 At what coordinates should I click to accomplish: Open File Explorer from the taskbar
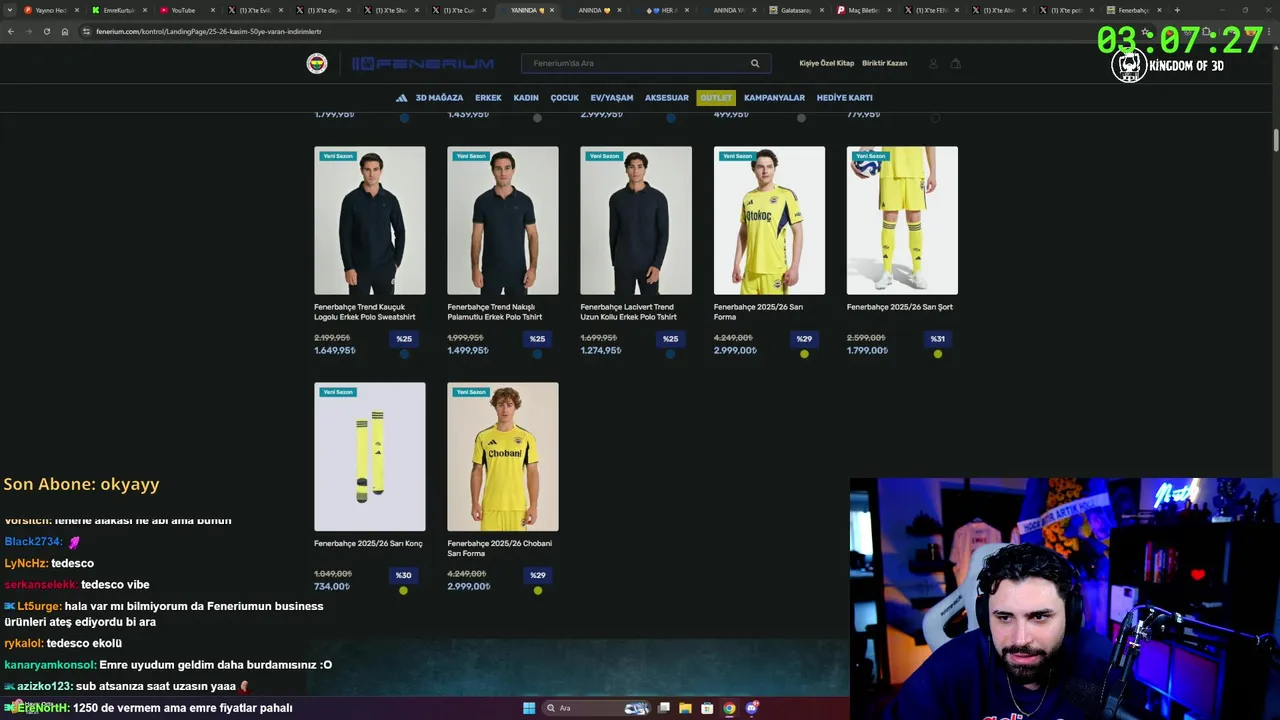(685, 708)
